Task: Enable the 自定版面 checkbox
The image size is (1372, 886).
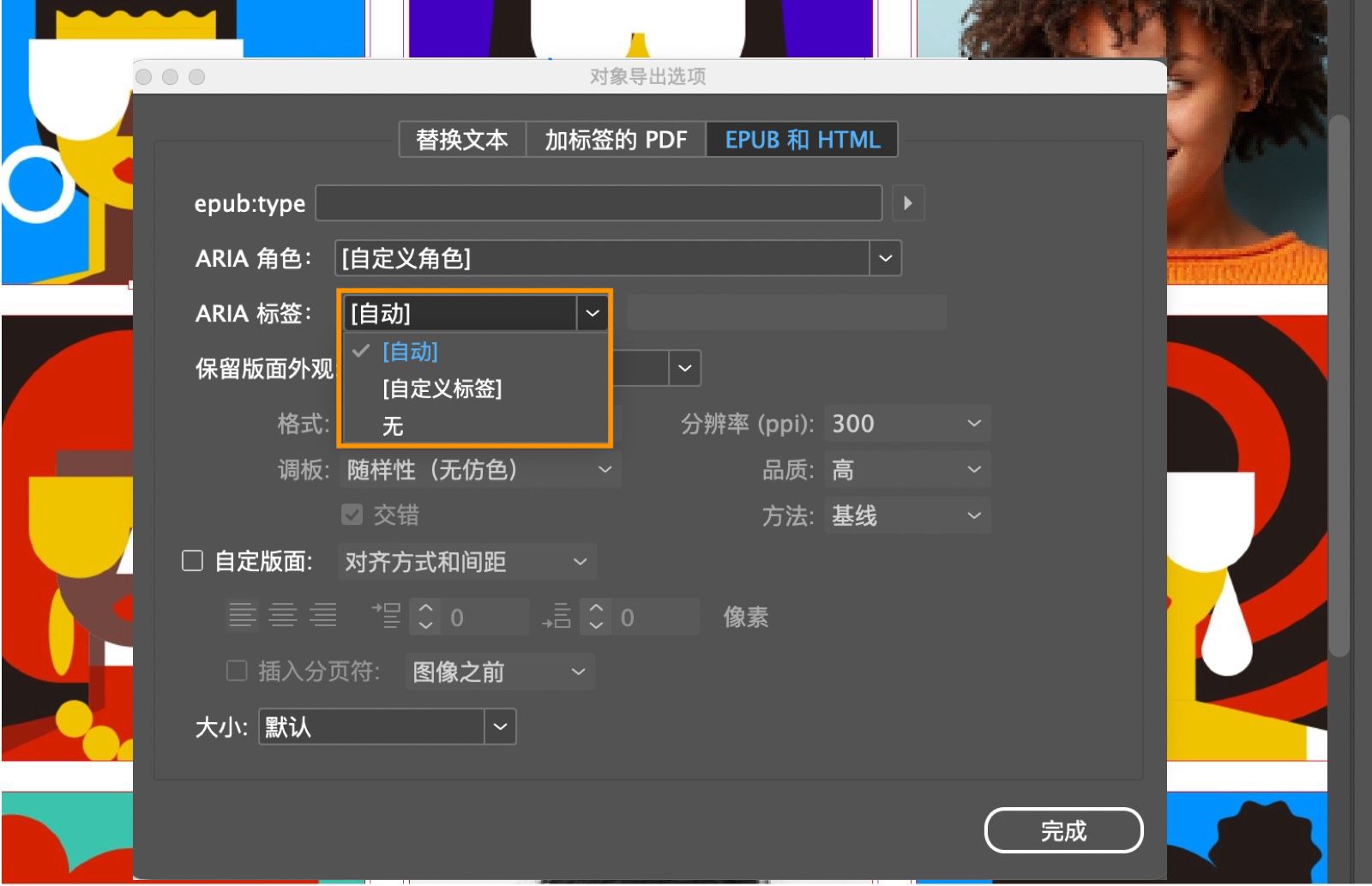Action: [x=192, y=560]
